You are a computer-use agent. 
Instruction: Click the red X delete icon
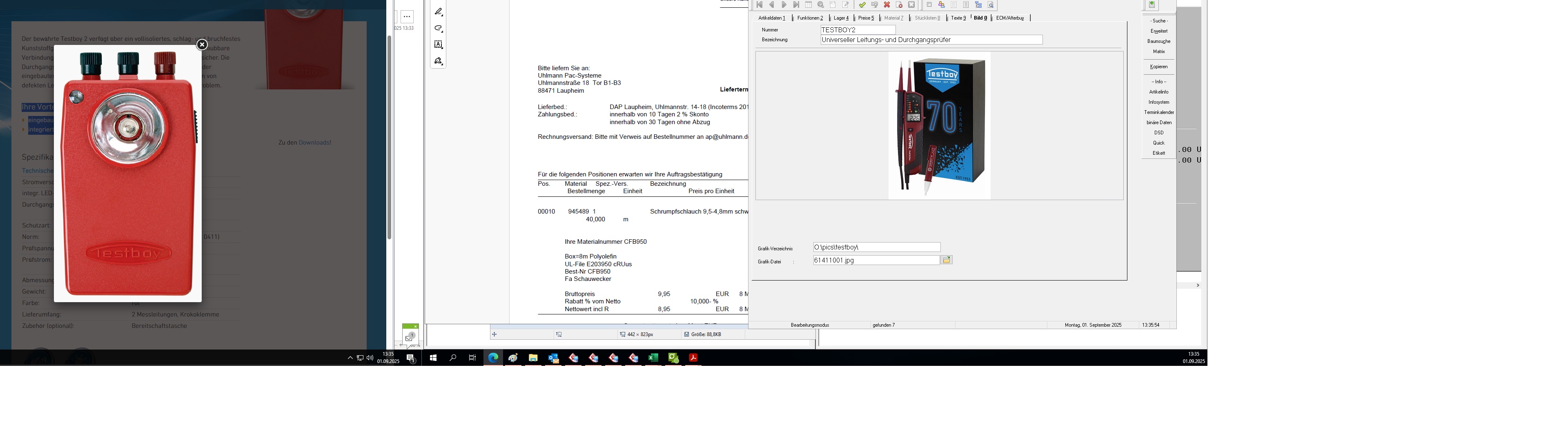click(x=887, y=5)
